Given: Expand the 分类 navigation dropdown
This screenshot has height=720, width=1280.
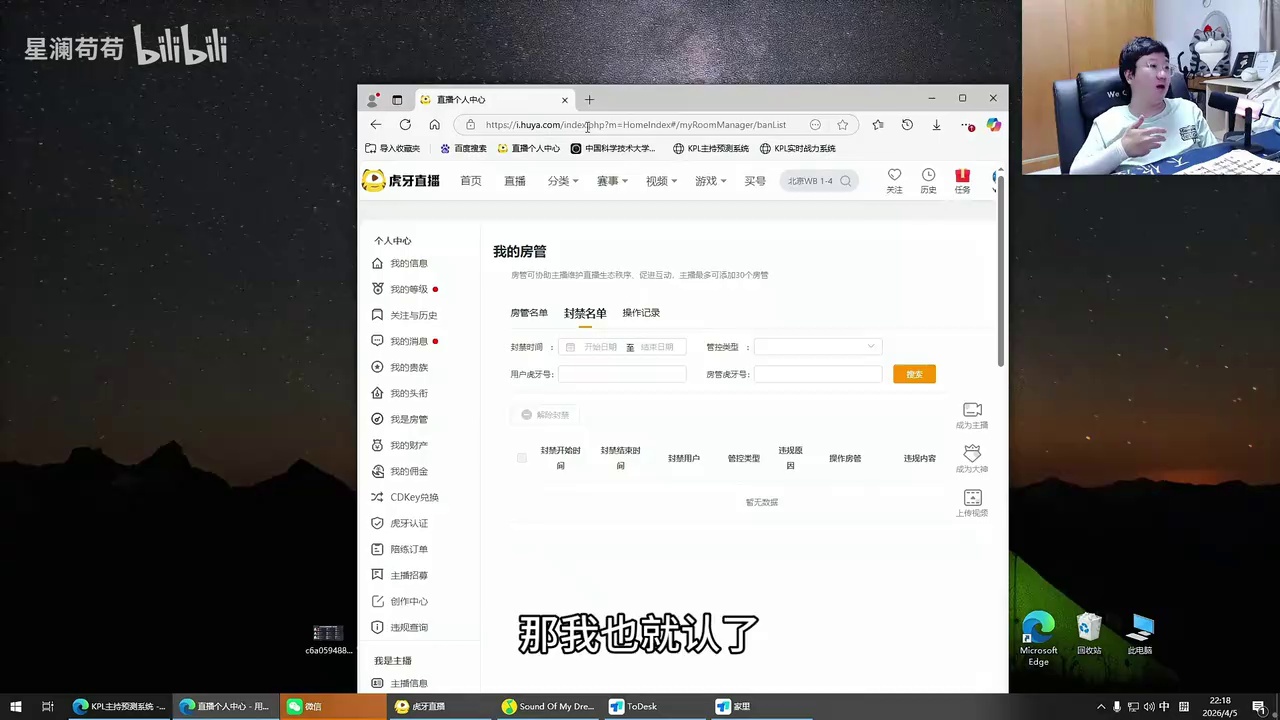Looking at the screenshot, I should click(563, 181).
